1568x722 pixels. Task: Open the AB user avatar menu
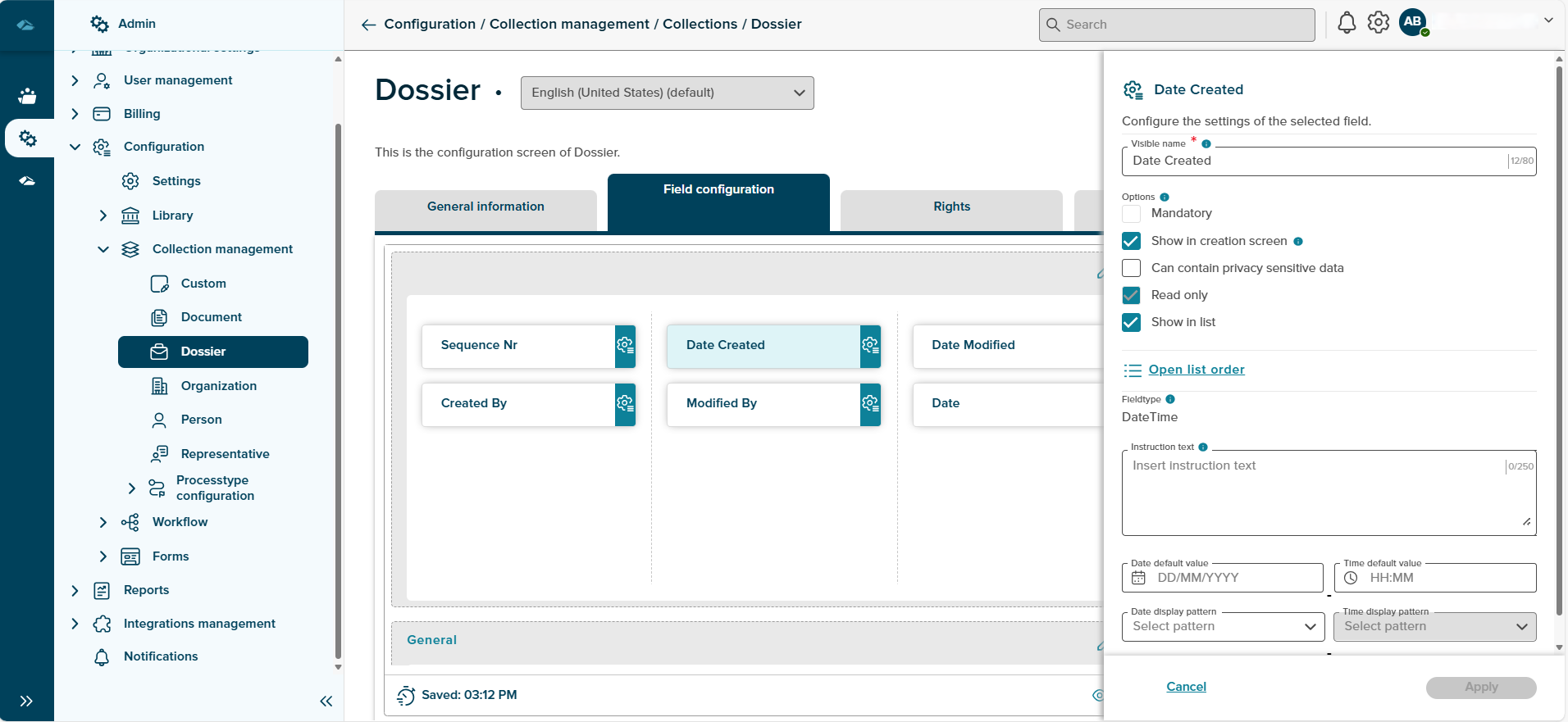[x=1412, y=23]
